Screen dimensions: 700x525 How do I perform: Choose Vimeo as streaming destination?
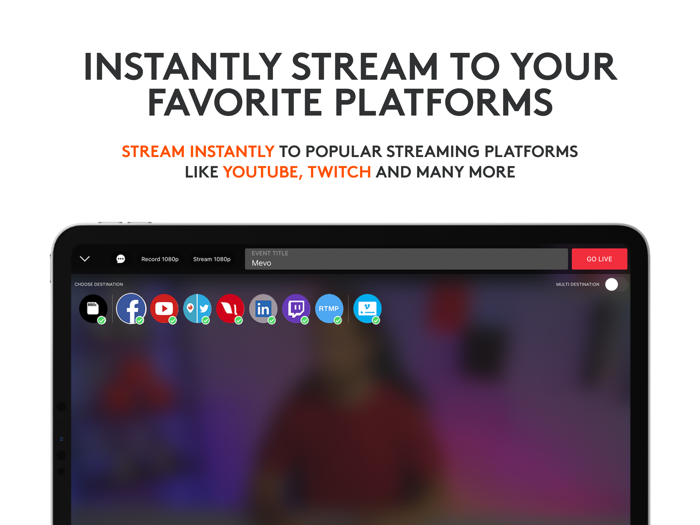tap(367, 308)
